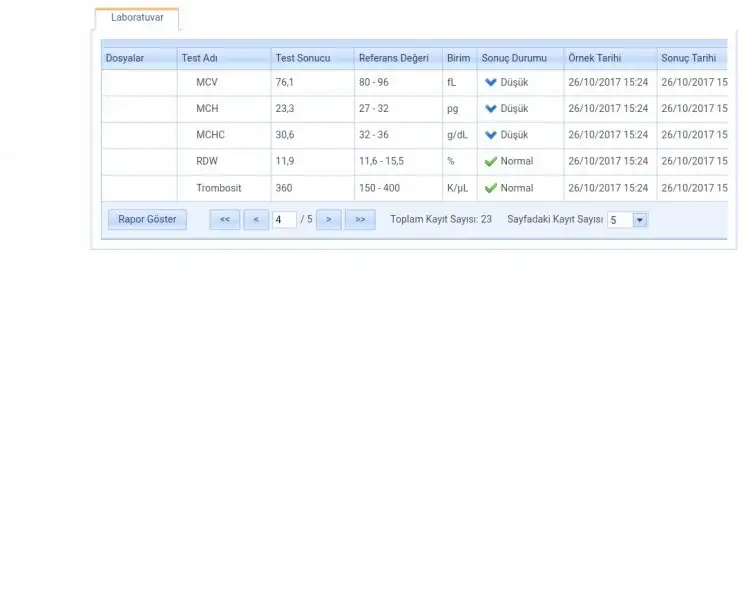Go to the previous results page

pyautogui.click(x=256, y=220)
